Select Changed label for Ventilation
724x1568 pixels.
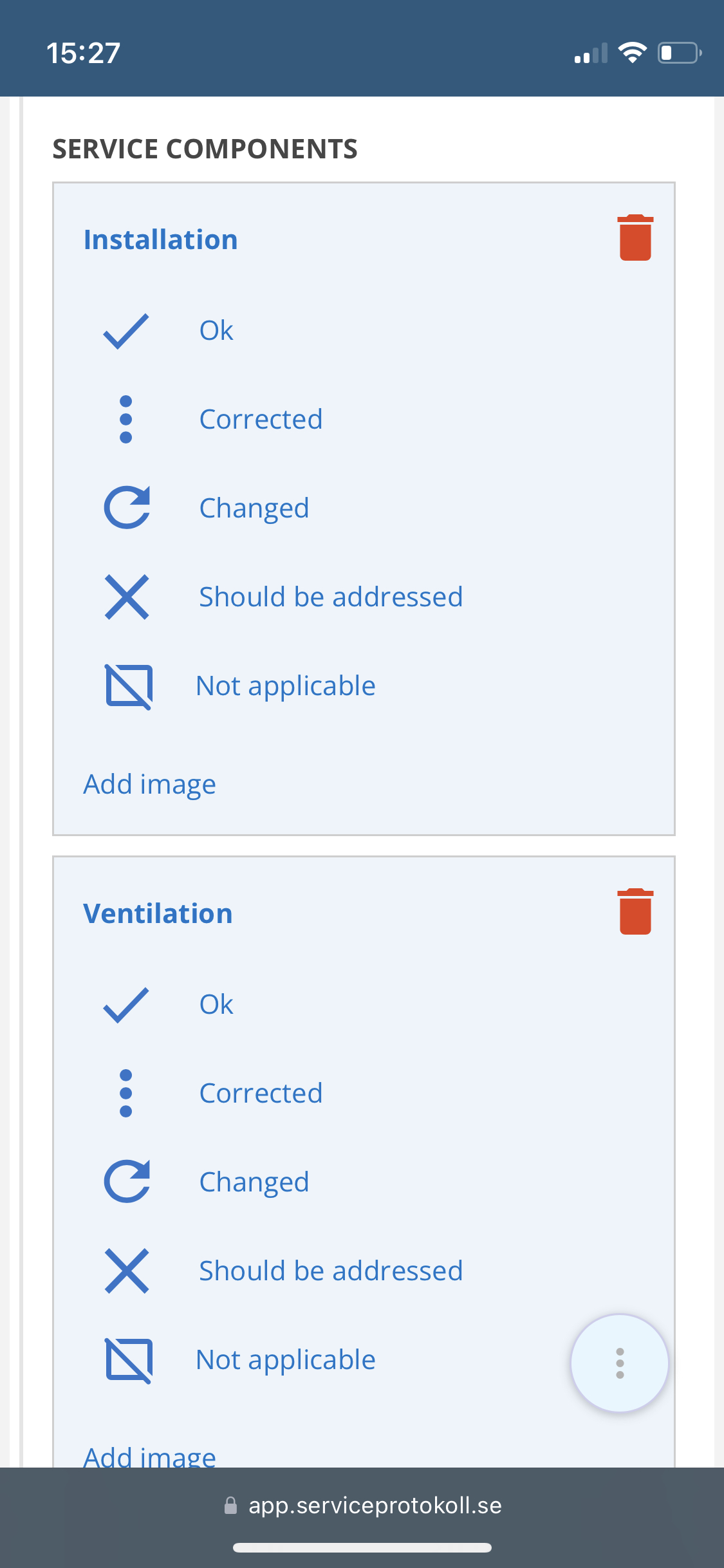pos(254,1182)
